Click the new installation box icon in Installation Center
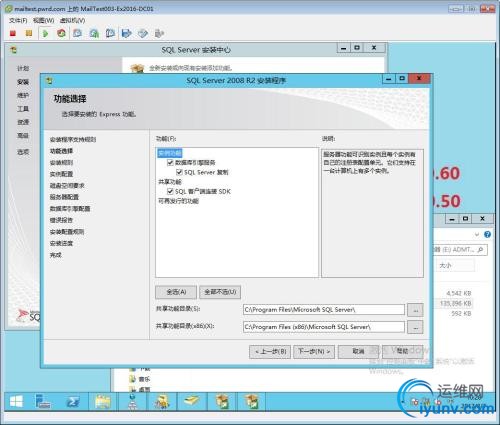 pos(137,68)
